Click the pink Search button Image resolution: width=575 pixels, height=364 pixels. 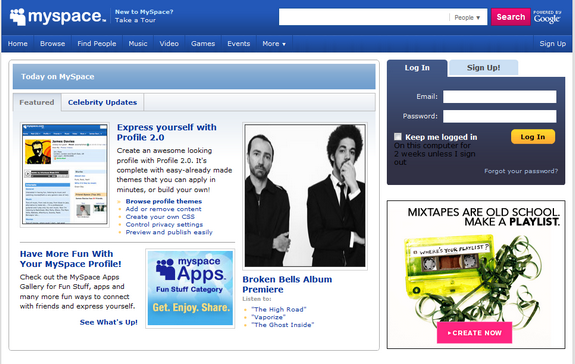(x=510, y=17)
